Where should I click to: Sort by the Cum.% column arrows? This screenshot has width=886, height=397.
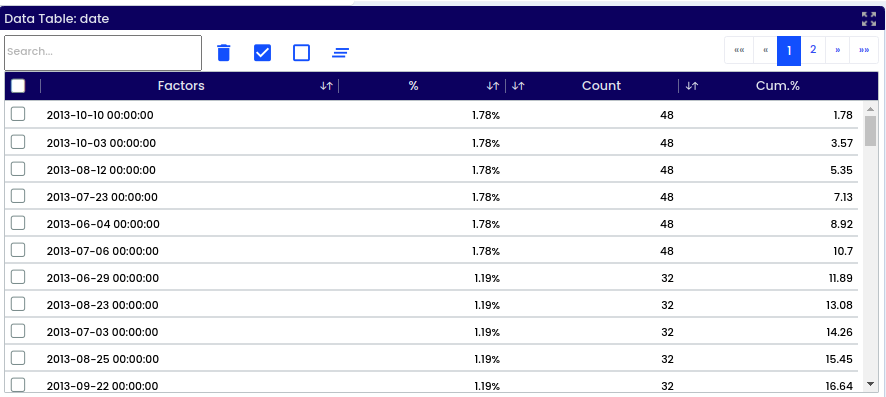pos(692,86)
